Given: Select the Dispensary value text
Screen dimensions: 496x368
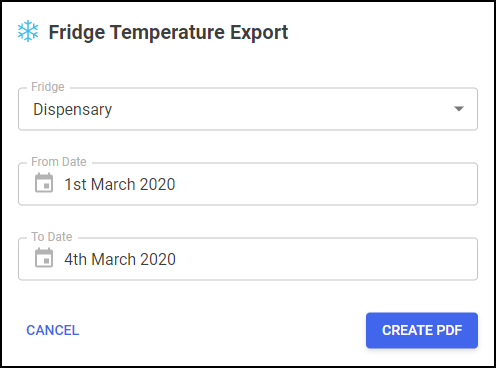Looking at the screenshot, I should click(73, 110).
